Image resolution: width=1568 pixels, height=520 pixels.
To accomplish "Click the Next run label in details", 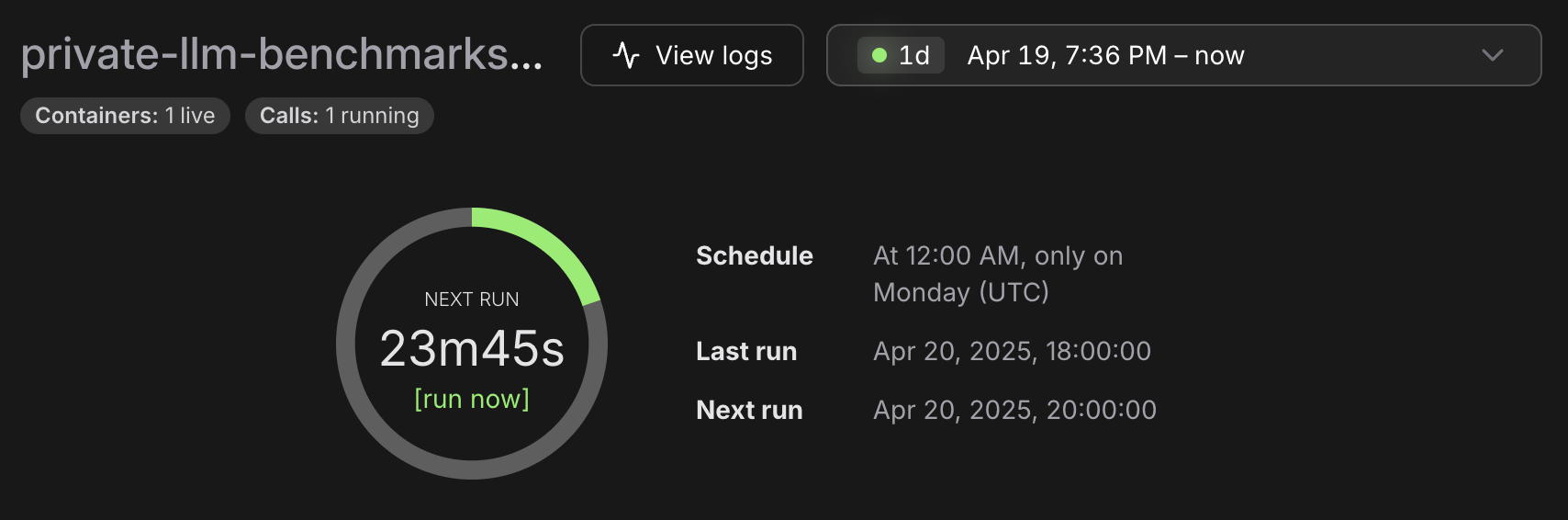I will tap(749, 410).
